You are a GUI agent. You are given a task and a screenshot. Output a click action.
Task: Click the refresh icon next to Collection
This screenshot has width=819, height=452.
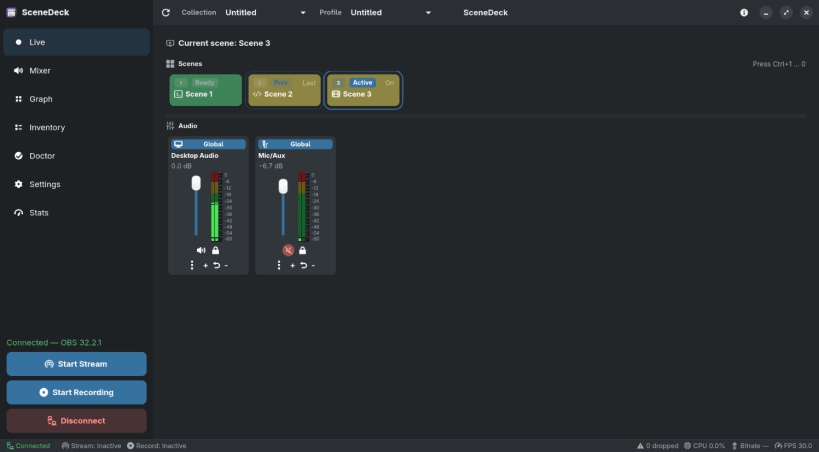tap(166, 13)
